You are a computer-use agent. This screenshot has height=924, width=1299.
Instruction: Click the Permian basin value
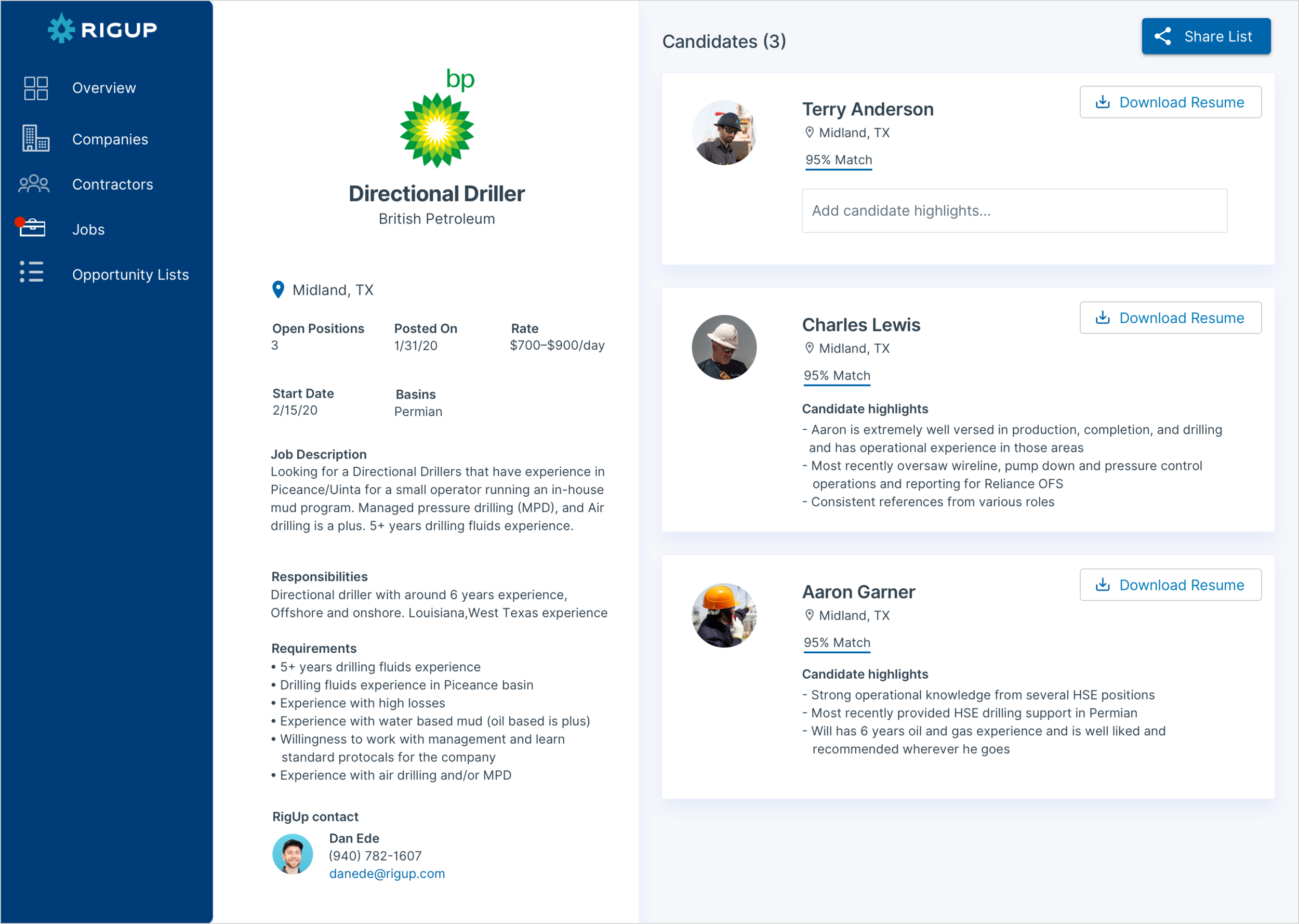click(x=418, y=412)
